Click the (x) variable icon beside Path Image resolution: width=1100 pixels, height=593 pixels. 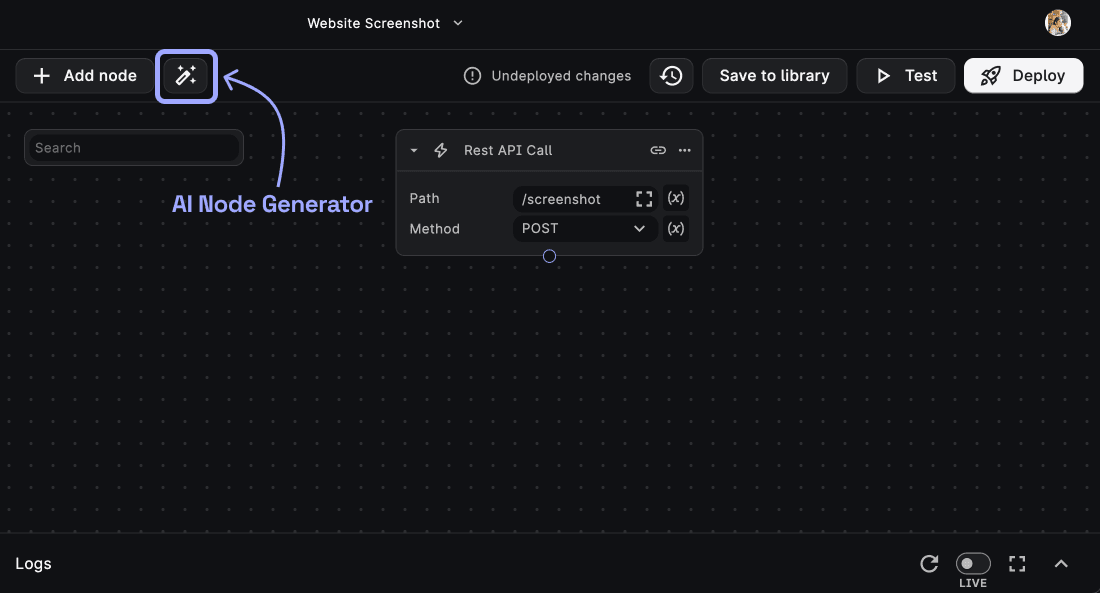(675, 198)
